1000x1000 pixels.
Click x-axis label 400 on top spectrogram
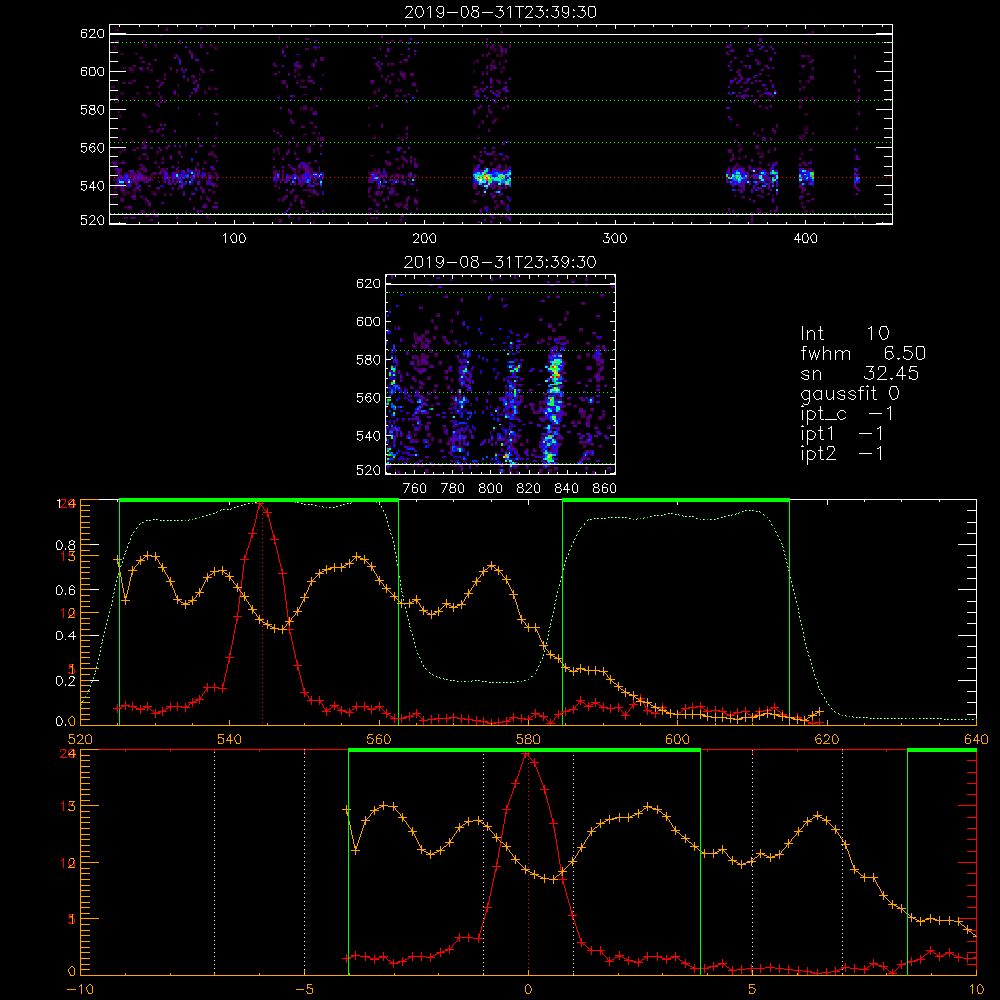[x=805, y=239]
